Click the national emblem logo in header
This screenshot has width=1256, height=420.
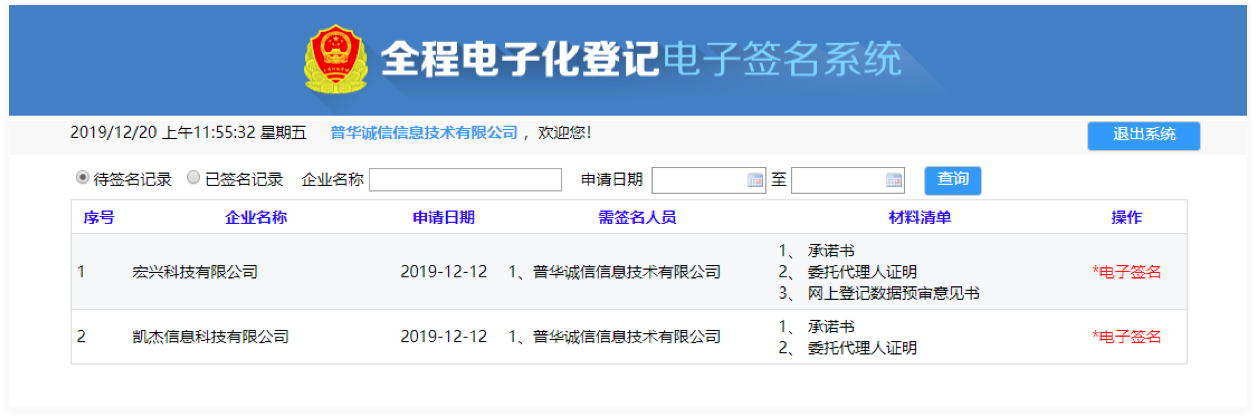pos(335,60)
